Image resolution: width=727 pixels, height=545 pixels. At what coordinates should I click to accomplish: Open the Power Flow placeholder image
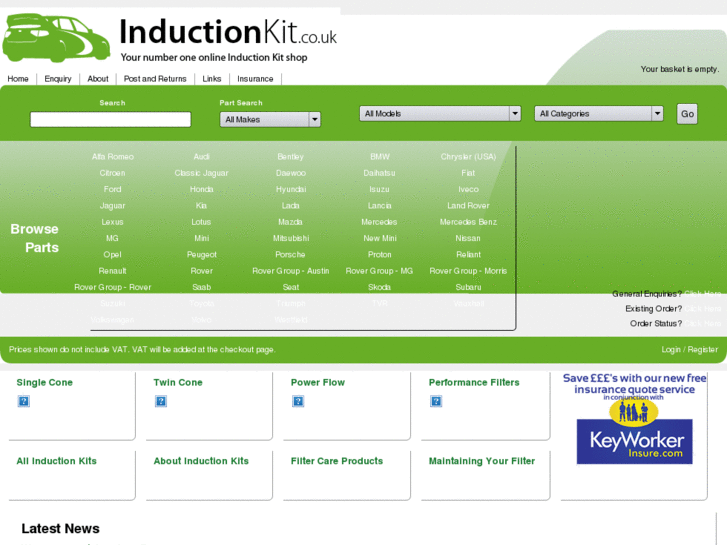[x=298, y=401]
